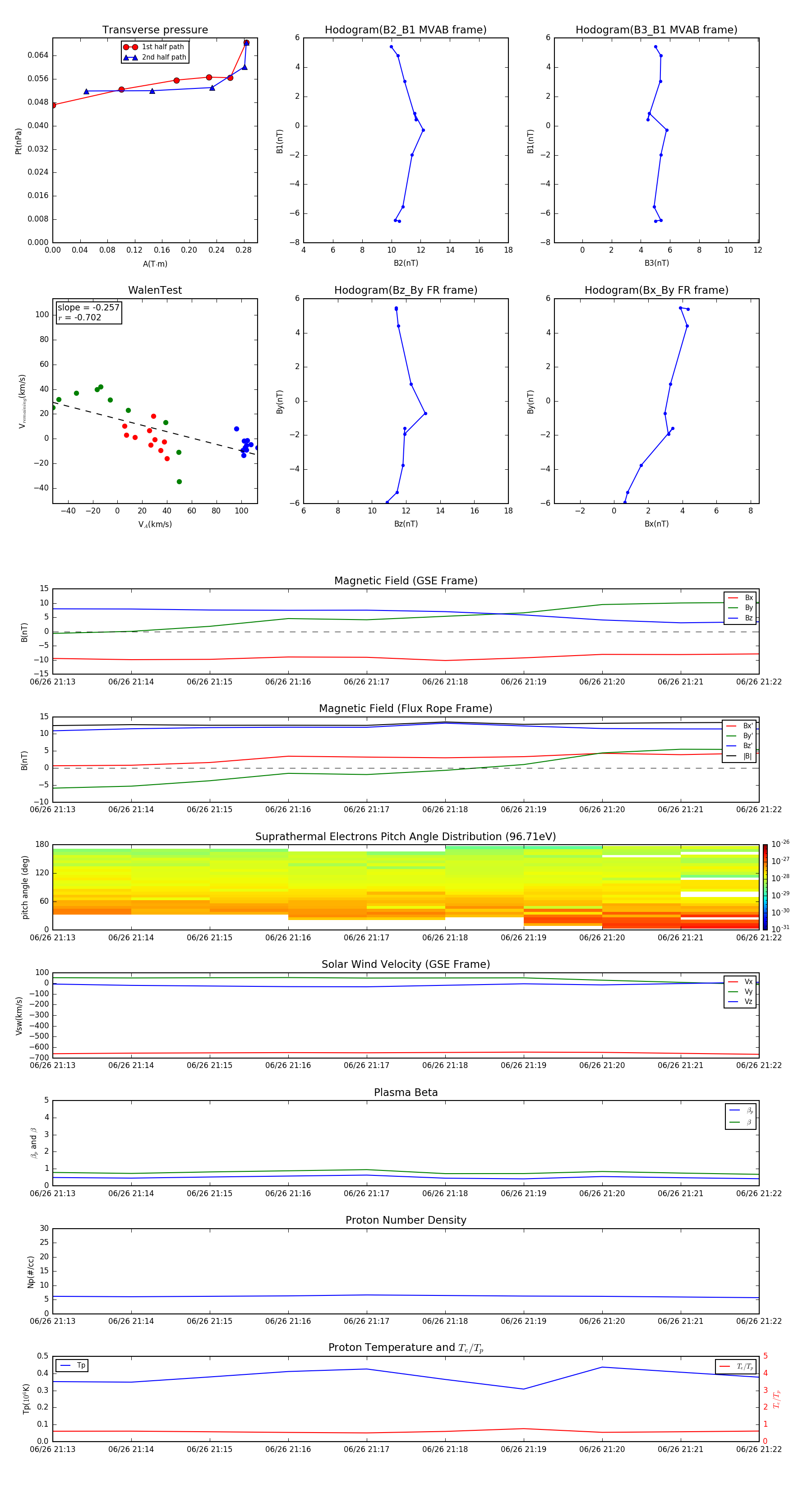Click the 'WalenTest' plot title
812x1489 pixels.
pyautogui.click(x=155, y=290)
